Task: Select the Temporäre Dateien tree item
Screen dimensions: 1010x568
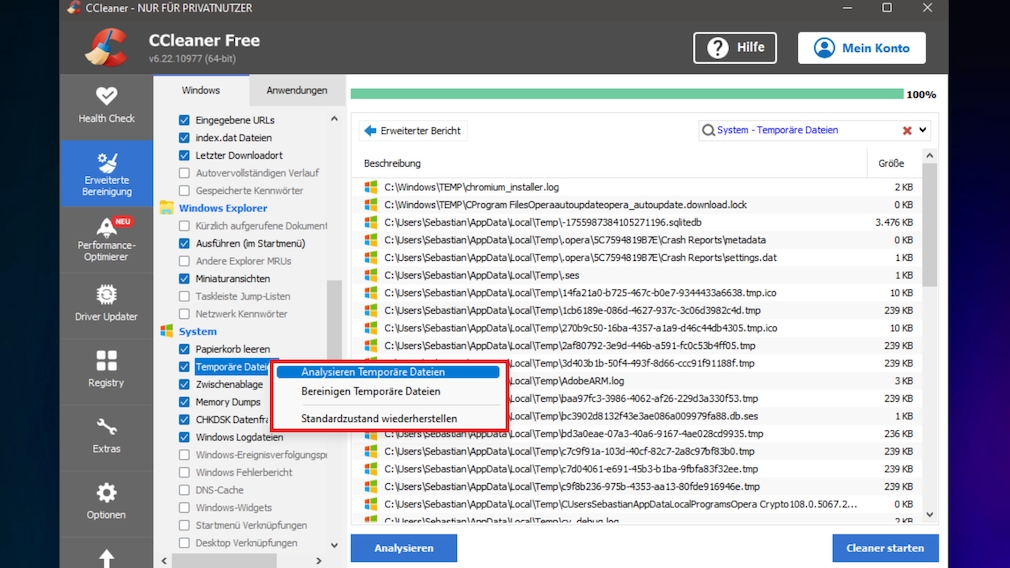Action: [x=233, y=367]
